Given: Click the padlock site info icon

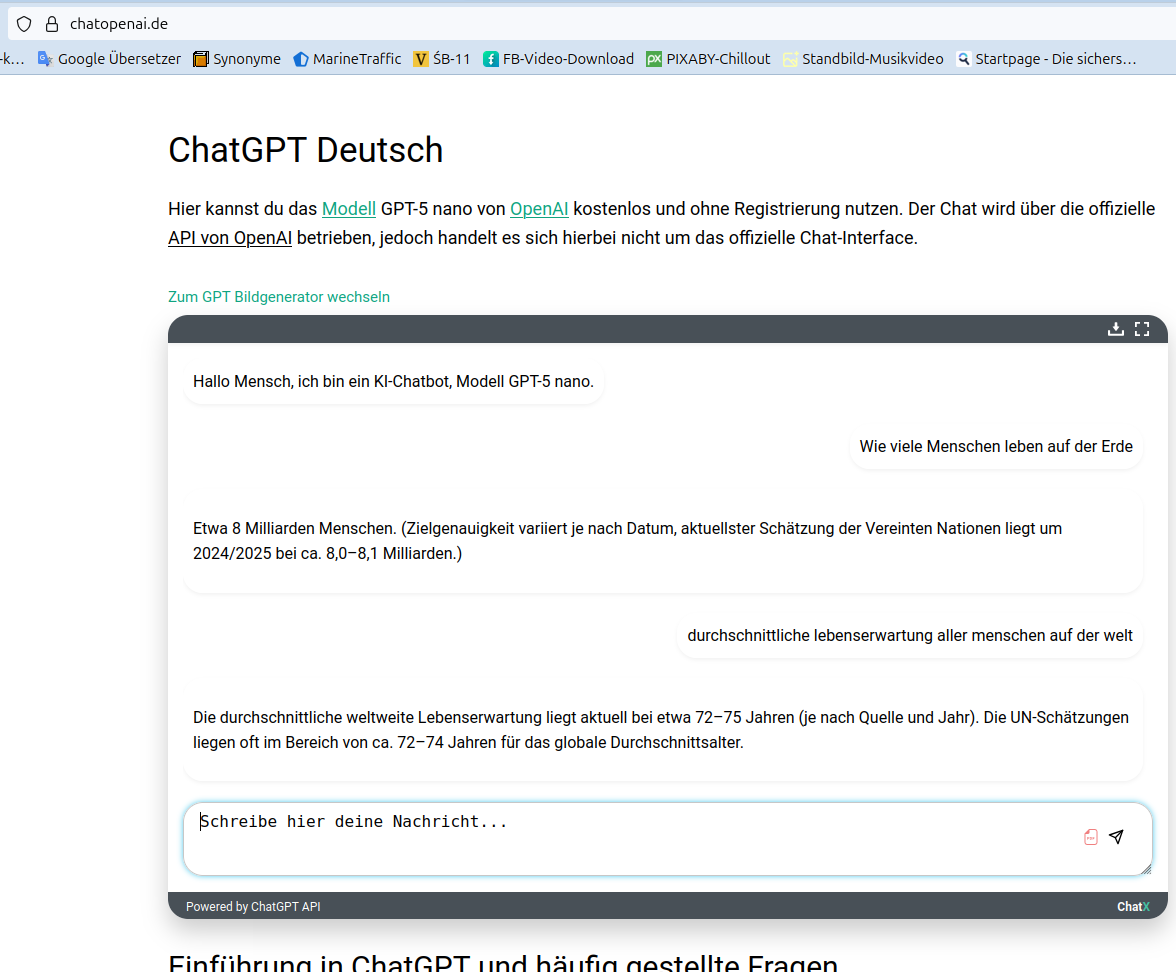Looking at the screenshot, I should [52, 24].
